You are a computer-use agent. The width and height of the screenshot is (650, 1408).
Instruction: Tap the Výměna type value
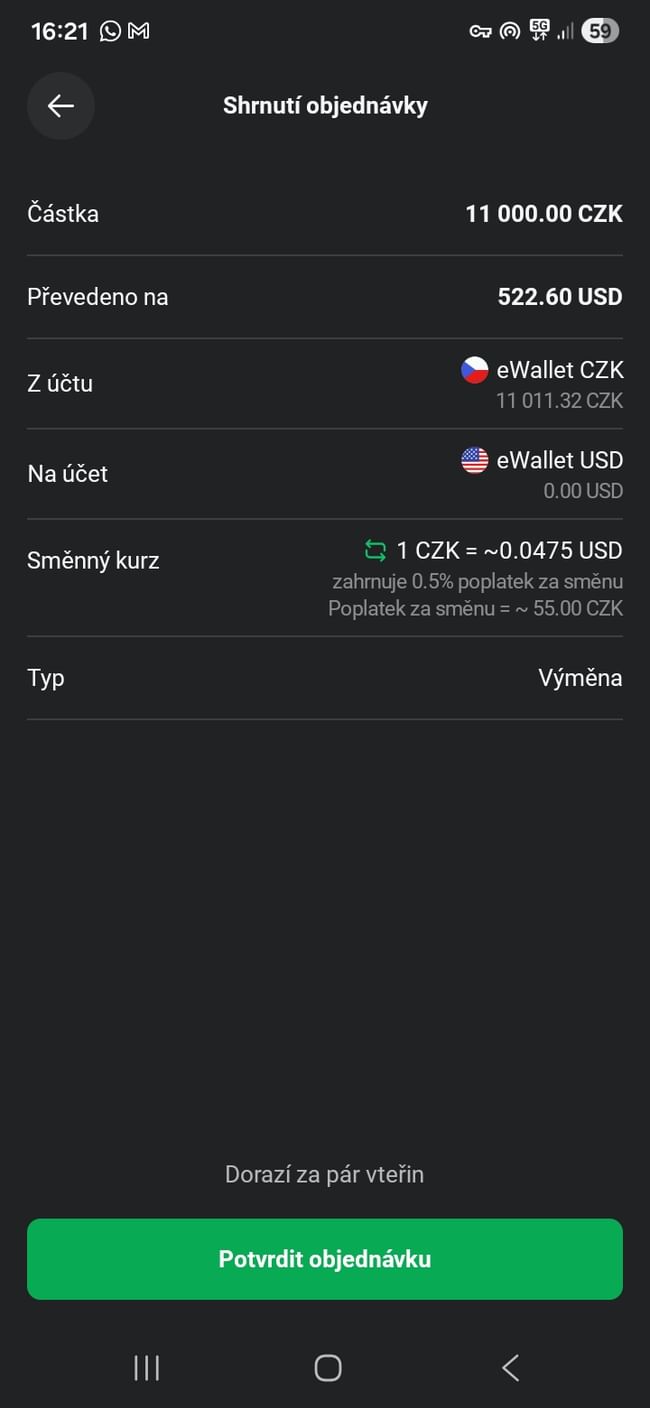pos(580,678)
